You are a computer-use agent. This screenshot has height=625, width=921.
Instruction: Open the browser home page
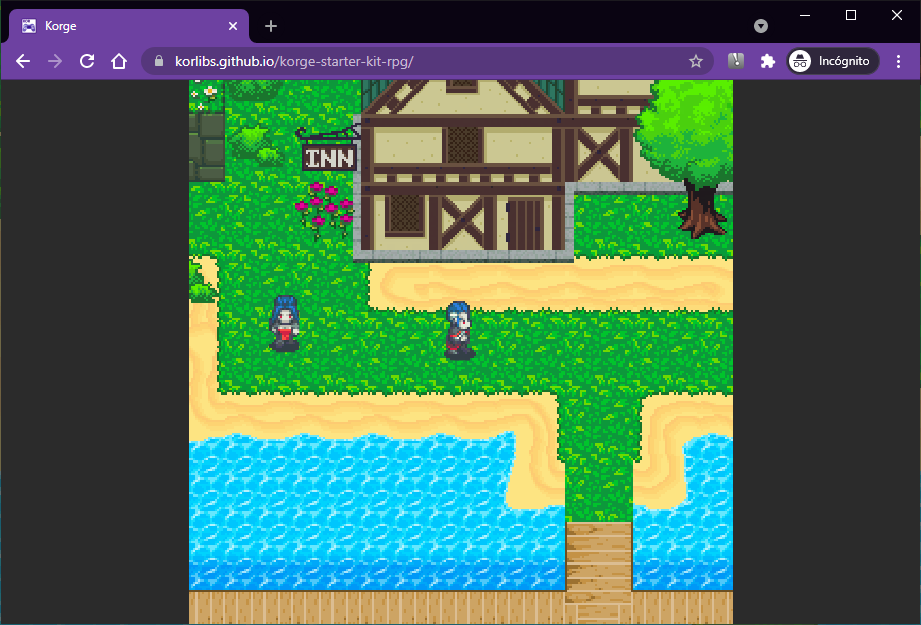119,61
